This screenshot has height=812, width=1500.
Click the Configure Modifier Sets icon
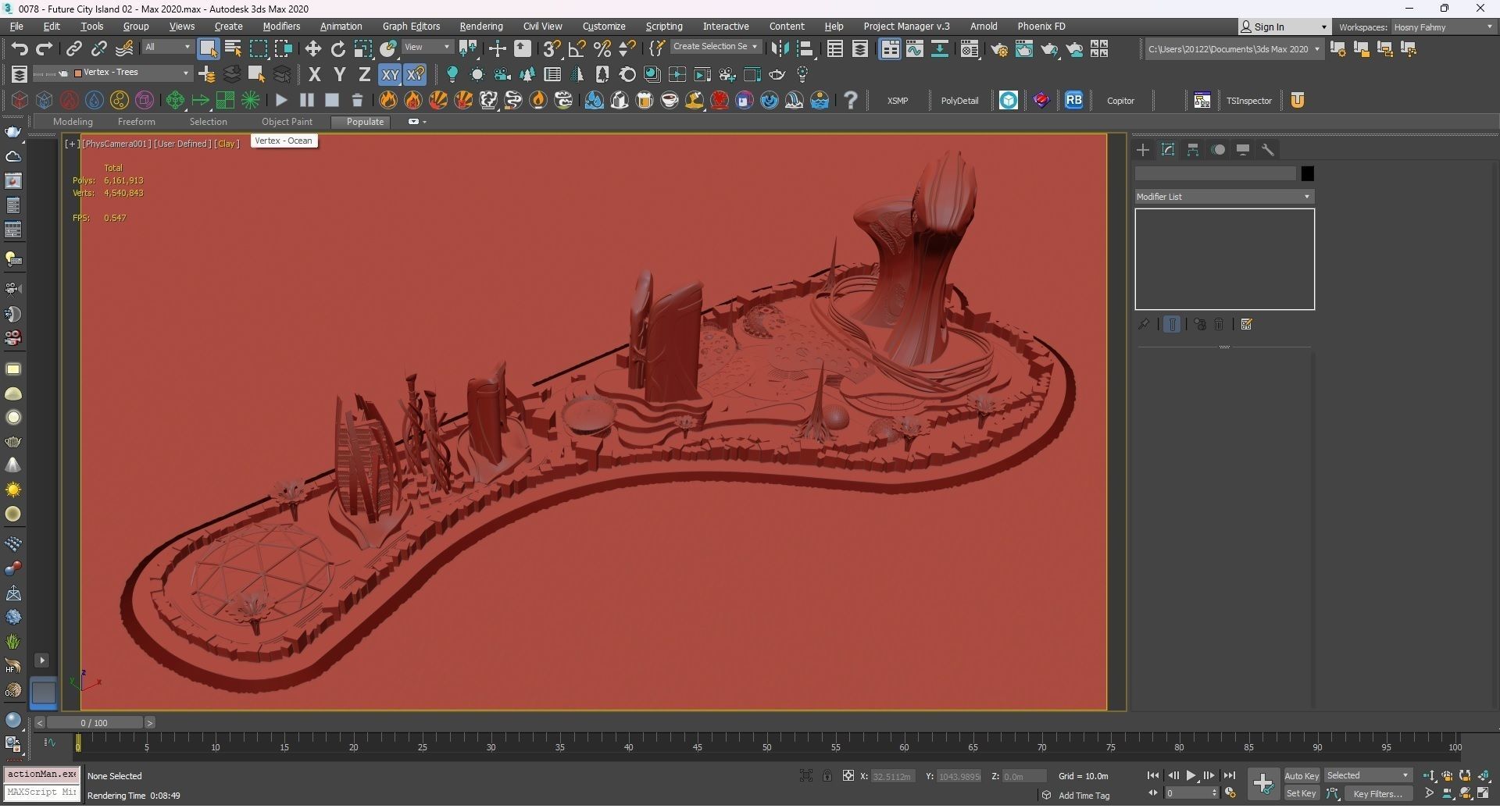(x=1247, y=324)
